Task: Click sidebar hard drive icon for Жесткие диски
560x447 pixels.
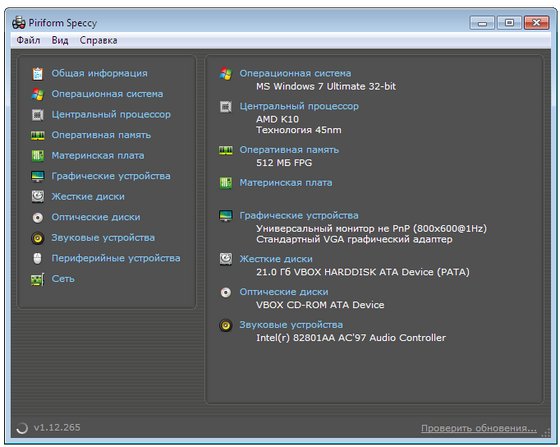Action: (x=38, y=197)
